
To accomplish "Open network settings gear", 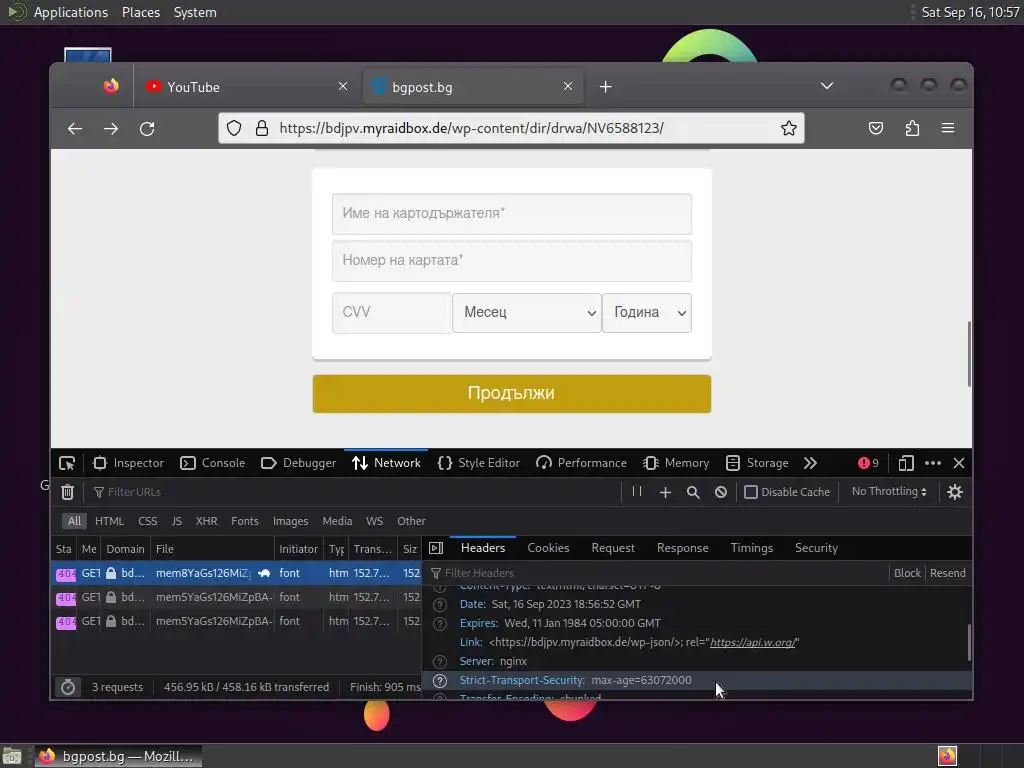I will [955, 492].
